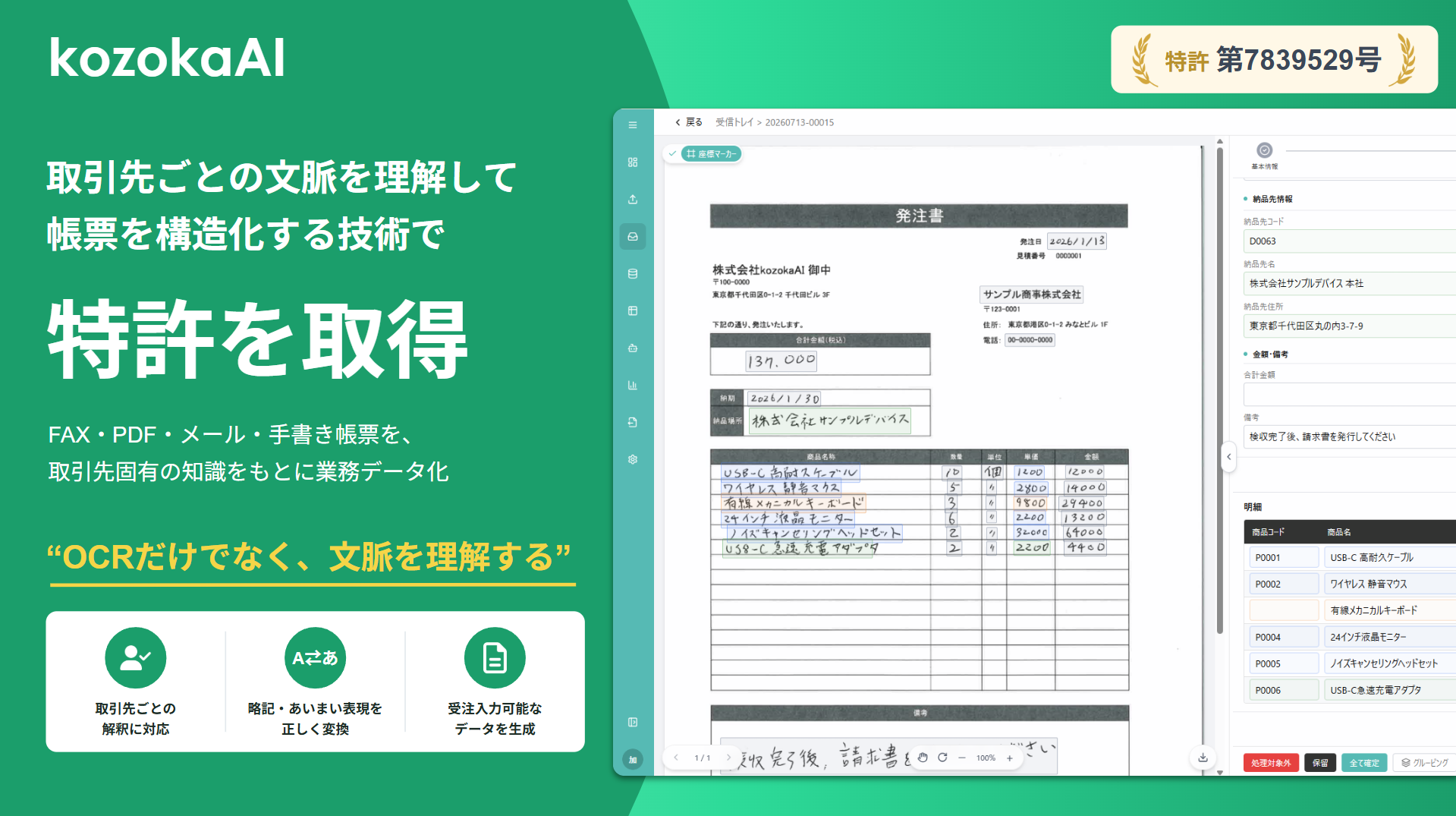Click the red 処理対象外 button
Screen dimensions: 1456x816
(1271, 763)
